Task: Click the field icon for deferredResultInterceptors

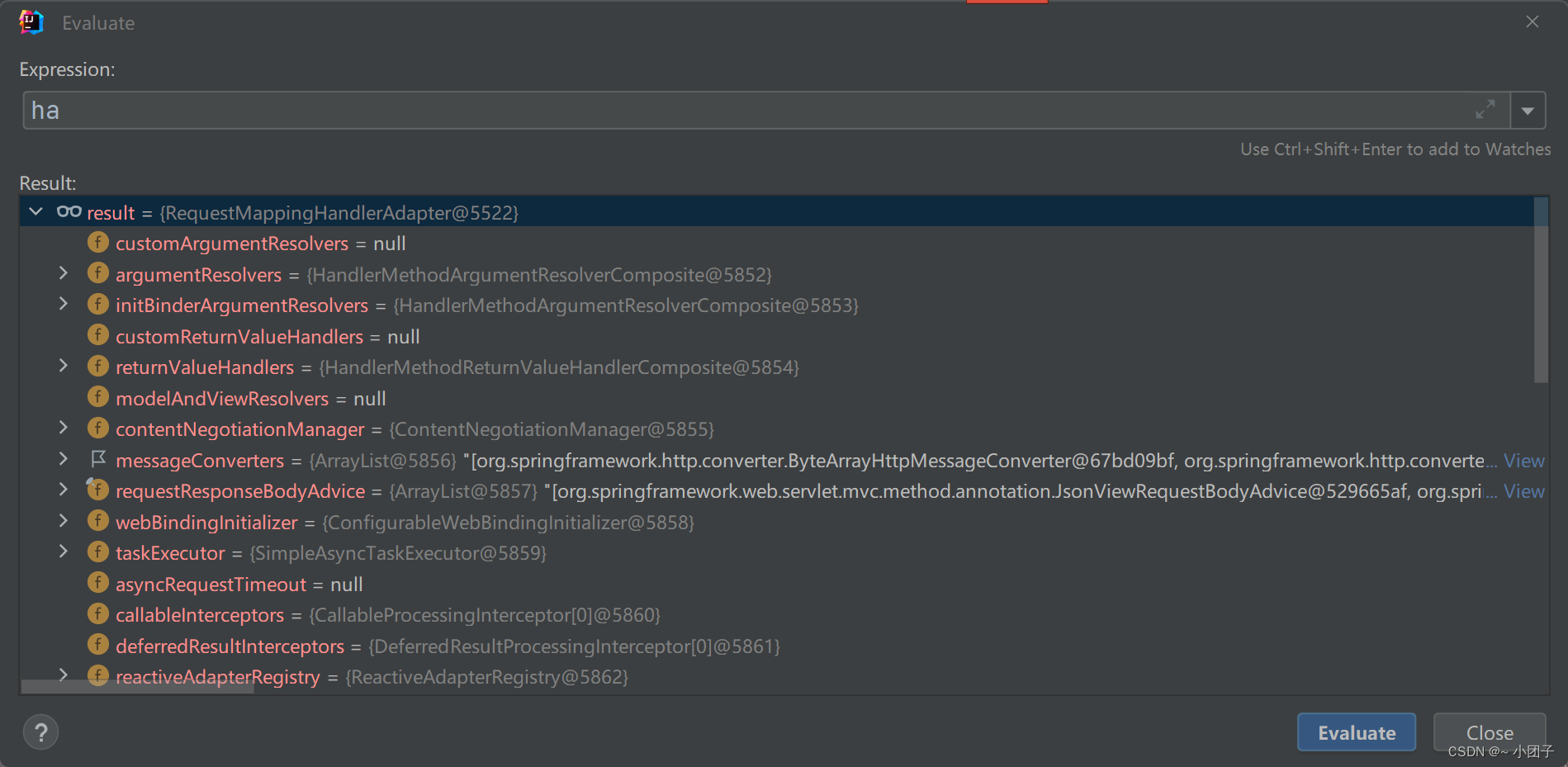Action: click(98, 645)
